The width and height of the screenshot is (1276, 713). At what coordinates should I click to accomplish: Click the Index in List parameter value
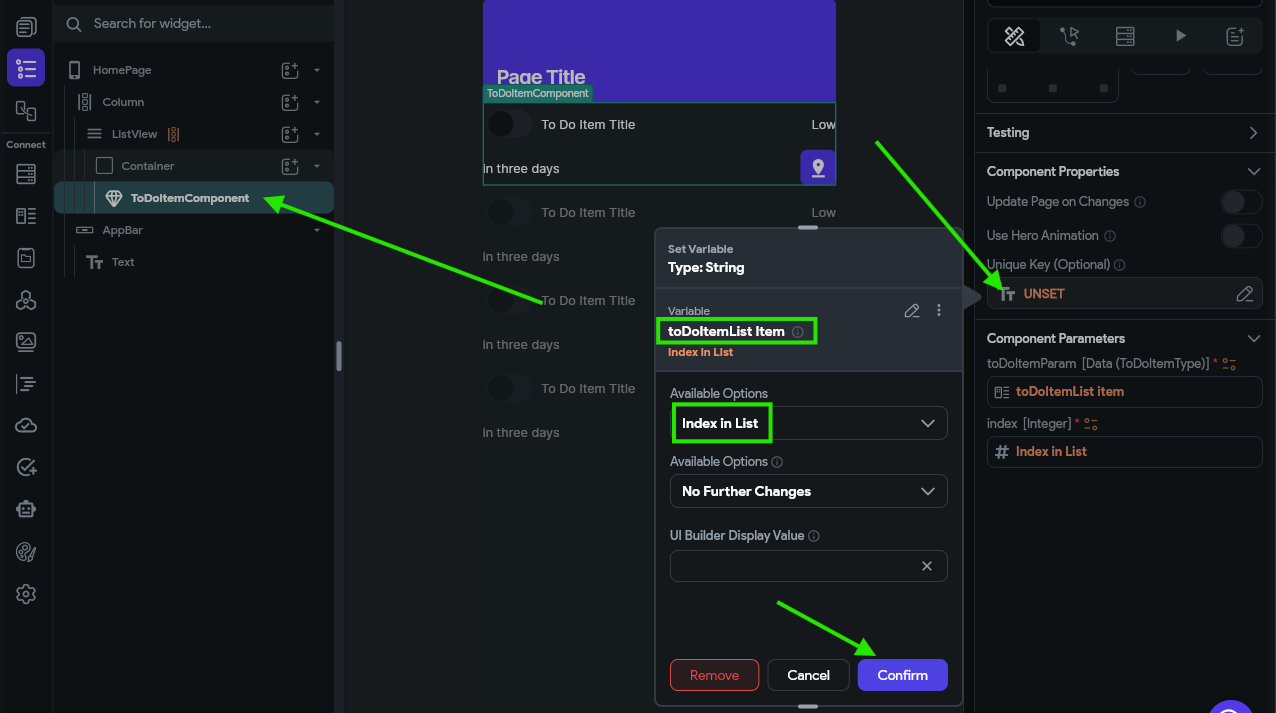pyautogui.click(x=1125, y=452)
